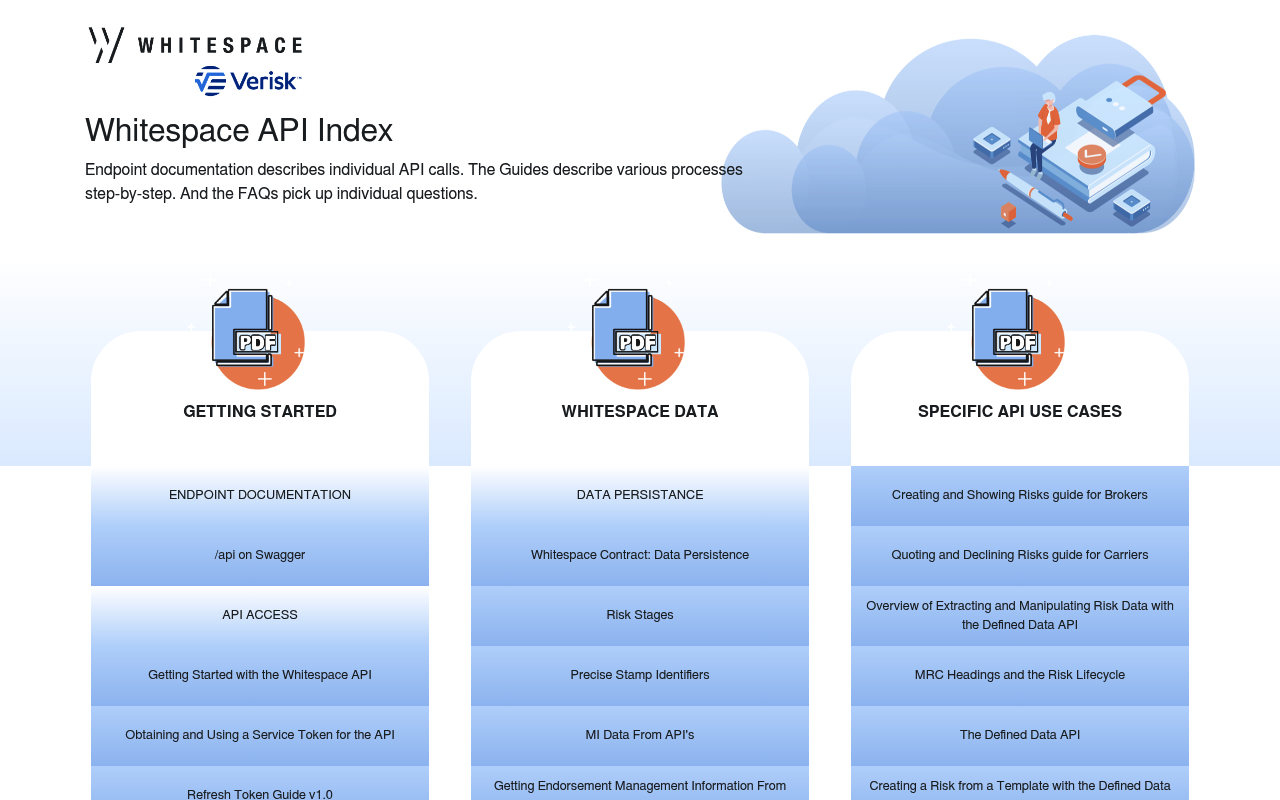
Task: Click the Endpoint Documentation section heading
Action: [260, 495]
